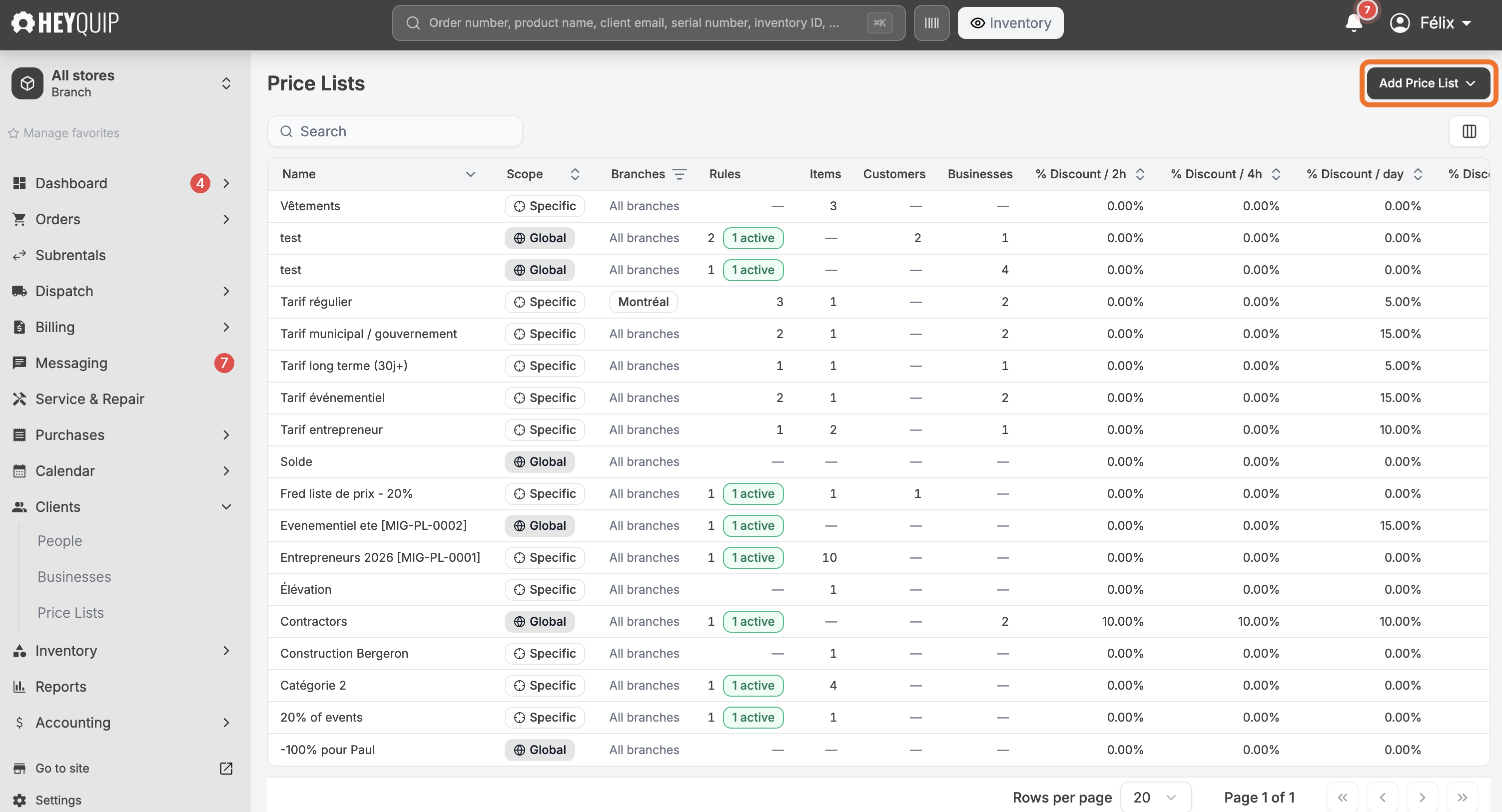The height and width of the screenshot is (812, 1502).
Task: Click the Reports chart icon
Action: point(19,686)
